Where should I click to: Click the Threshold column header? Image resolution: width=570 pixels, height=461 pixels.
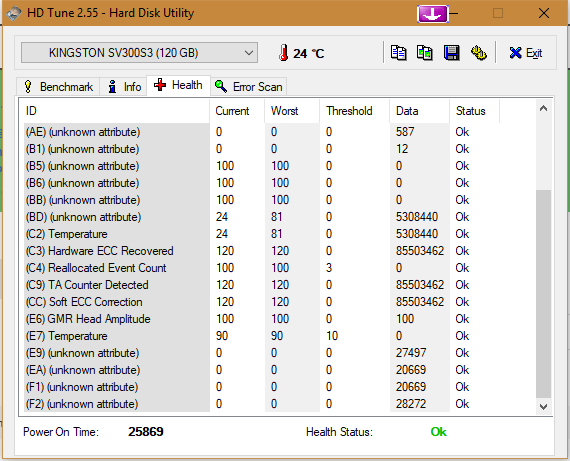354,111
